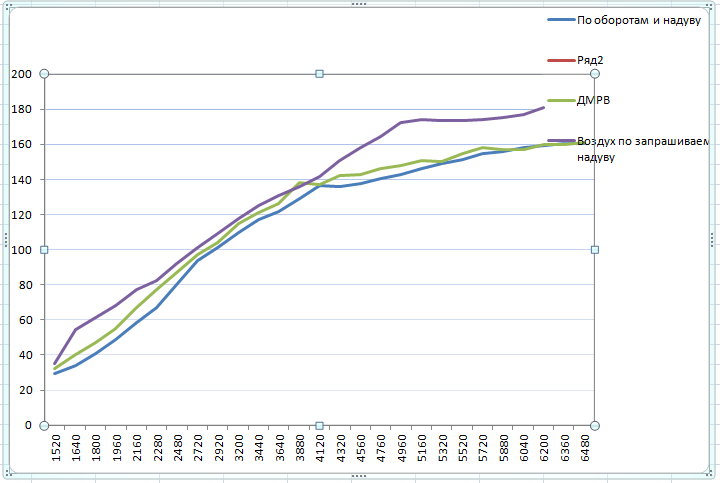Select the 'Воздух по запрашиваемому надуву' legend entry

coord(642,149)
